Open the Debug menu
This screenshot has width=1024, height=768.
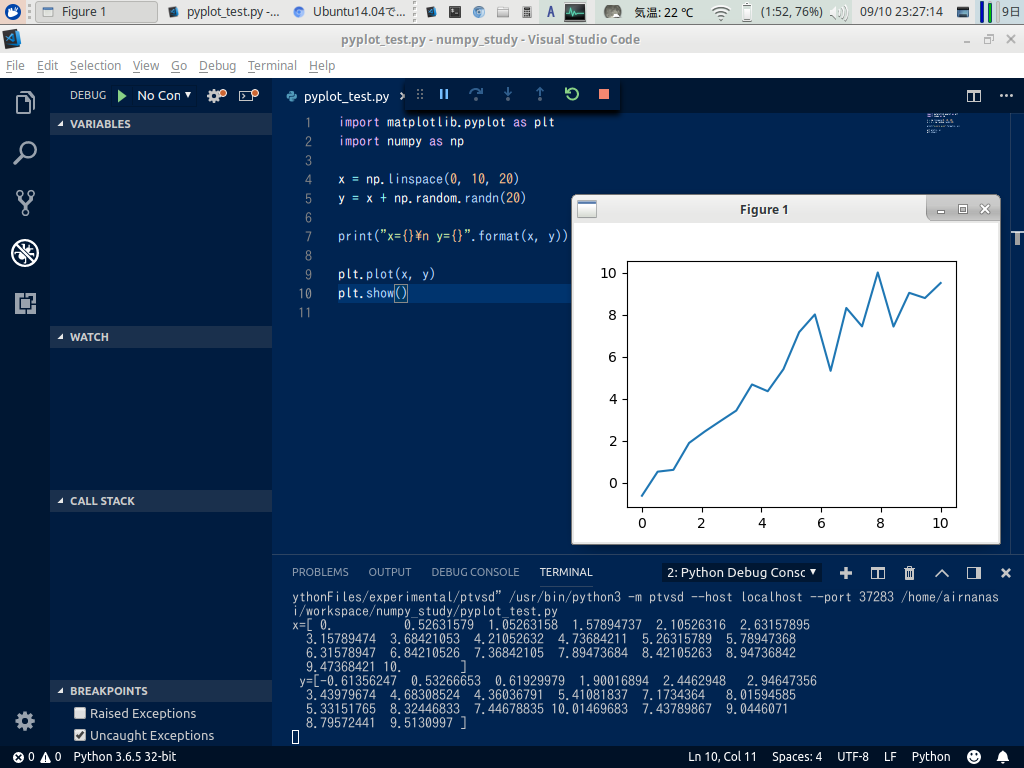pos(217,65)
